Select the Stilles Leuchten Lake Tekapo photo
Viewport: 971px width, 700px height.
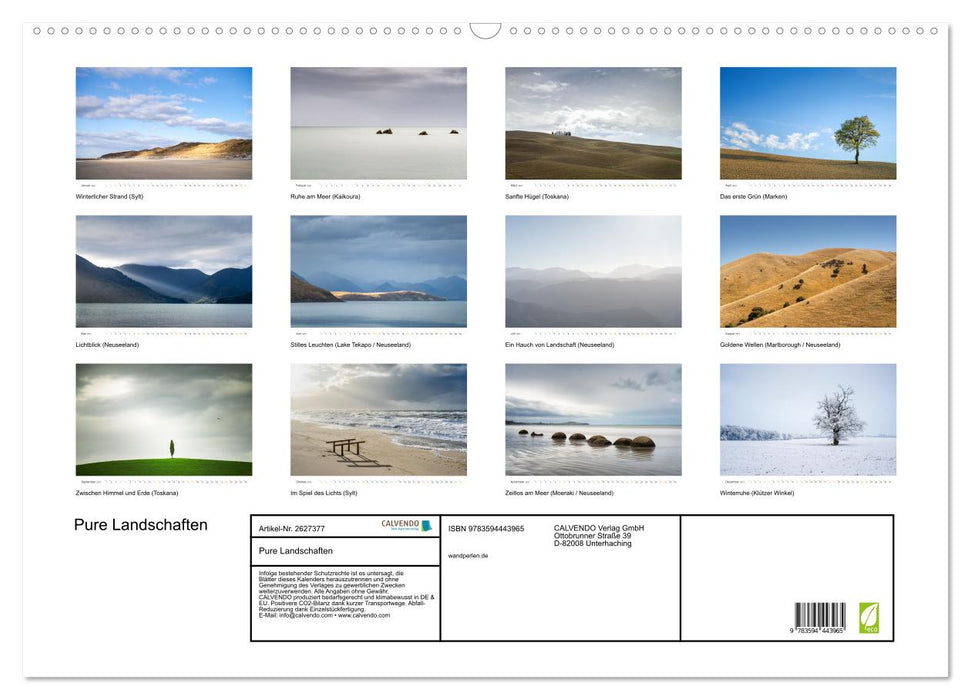[378, 271]
